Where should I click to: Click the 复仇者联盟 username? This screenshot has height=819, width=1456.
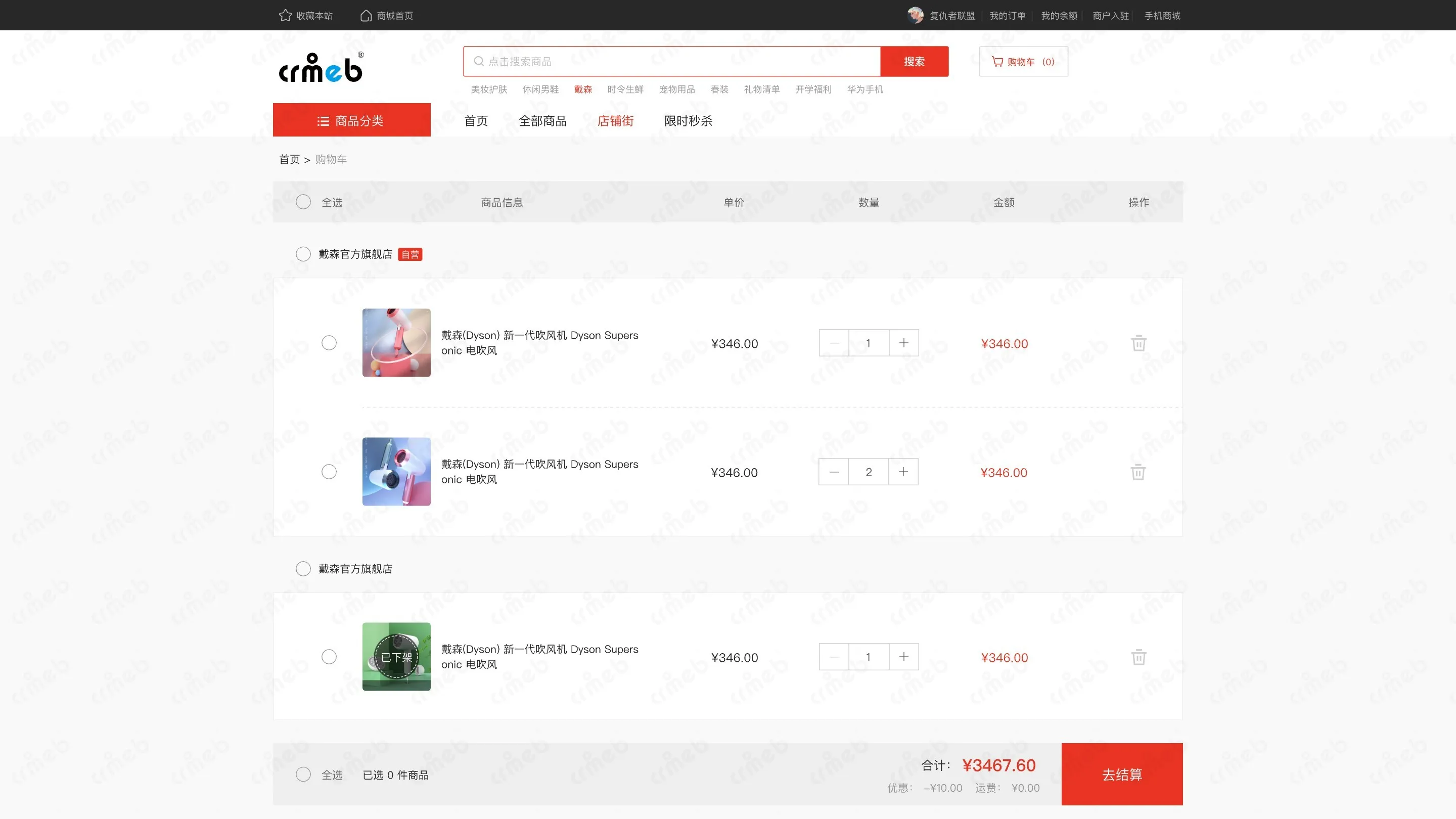[x=952, y=16]
